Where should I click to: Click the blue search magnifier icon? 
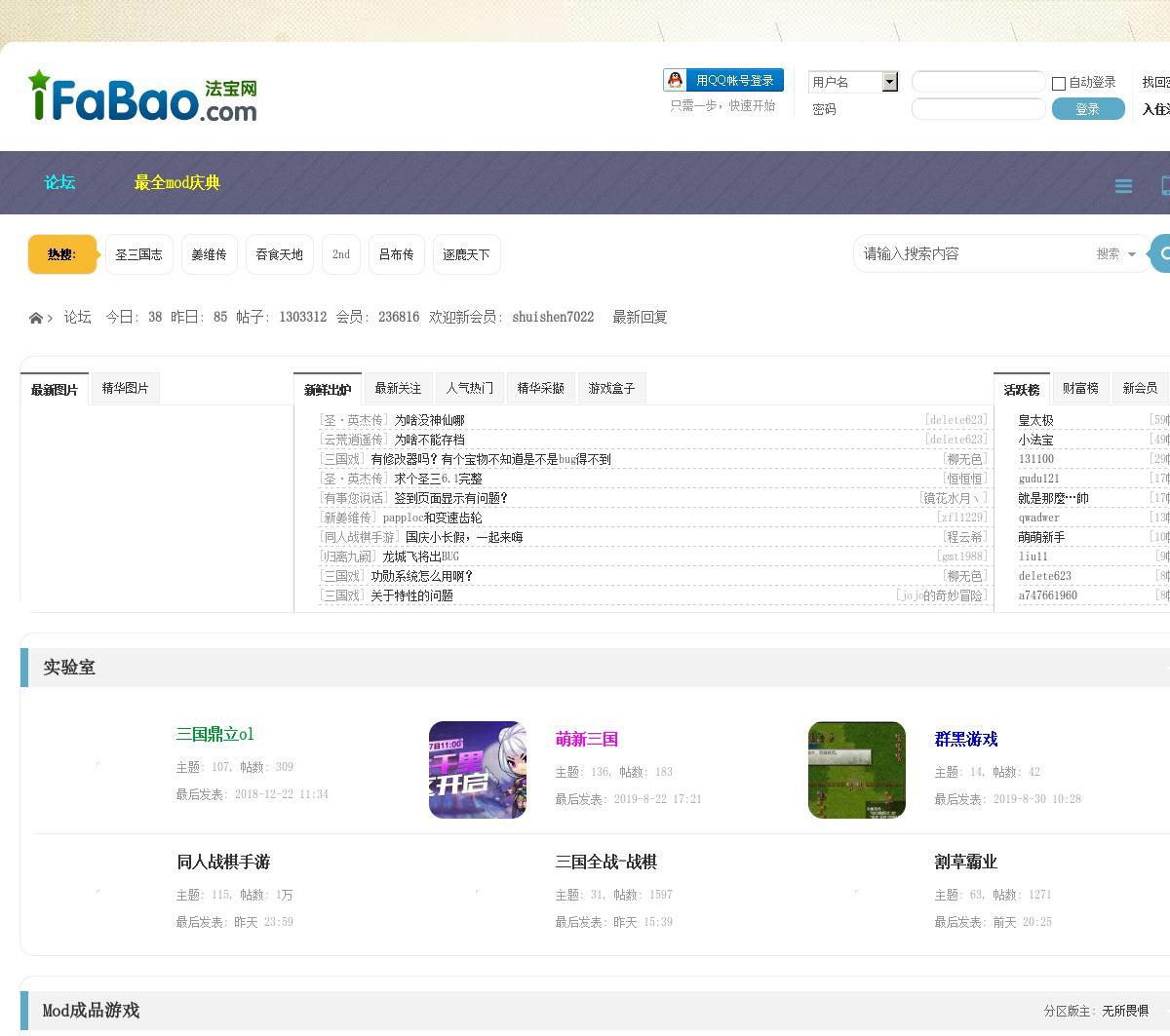tap(1161, 254)
